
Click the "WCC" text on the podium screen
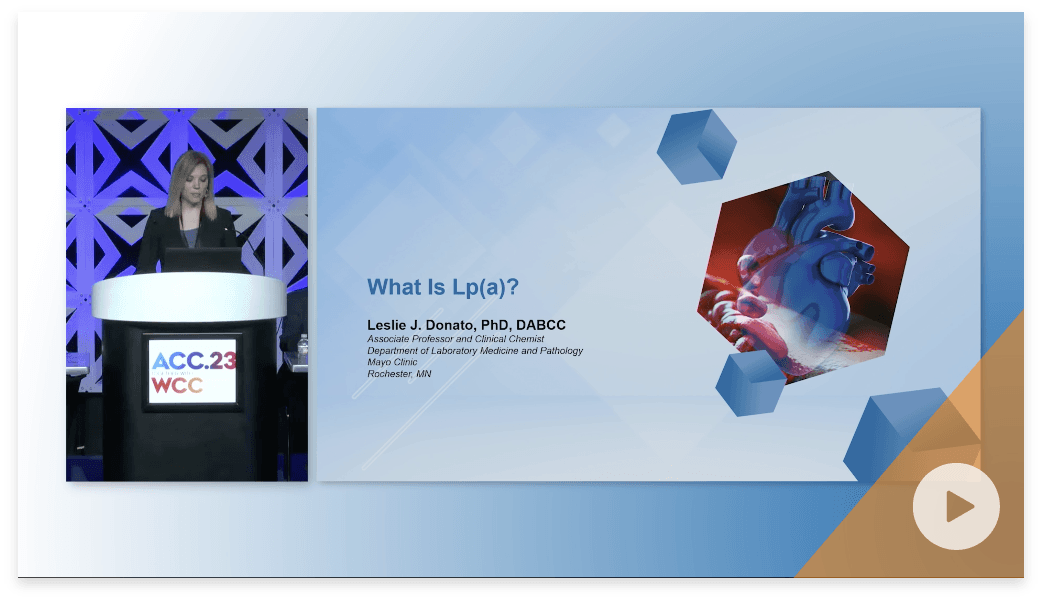(177, 385)
